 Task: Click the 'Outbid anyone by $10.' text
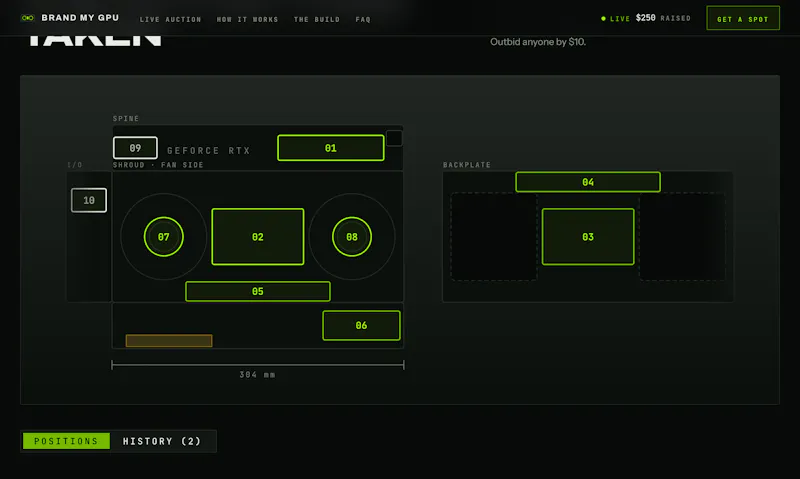(538, 42)
